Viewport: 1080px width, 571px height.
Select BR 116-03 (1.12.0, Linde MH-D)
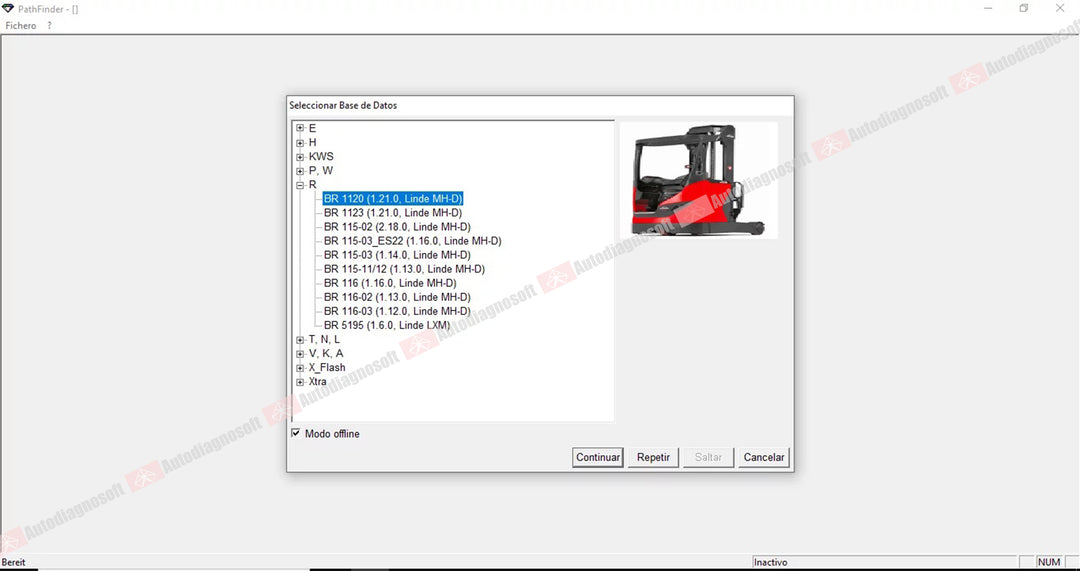397,311
